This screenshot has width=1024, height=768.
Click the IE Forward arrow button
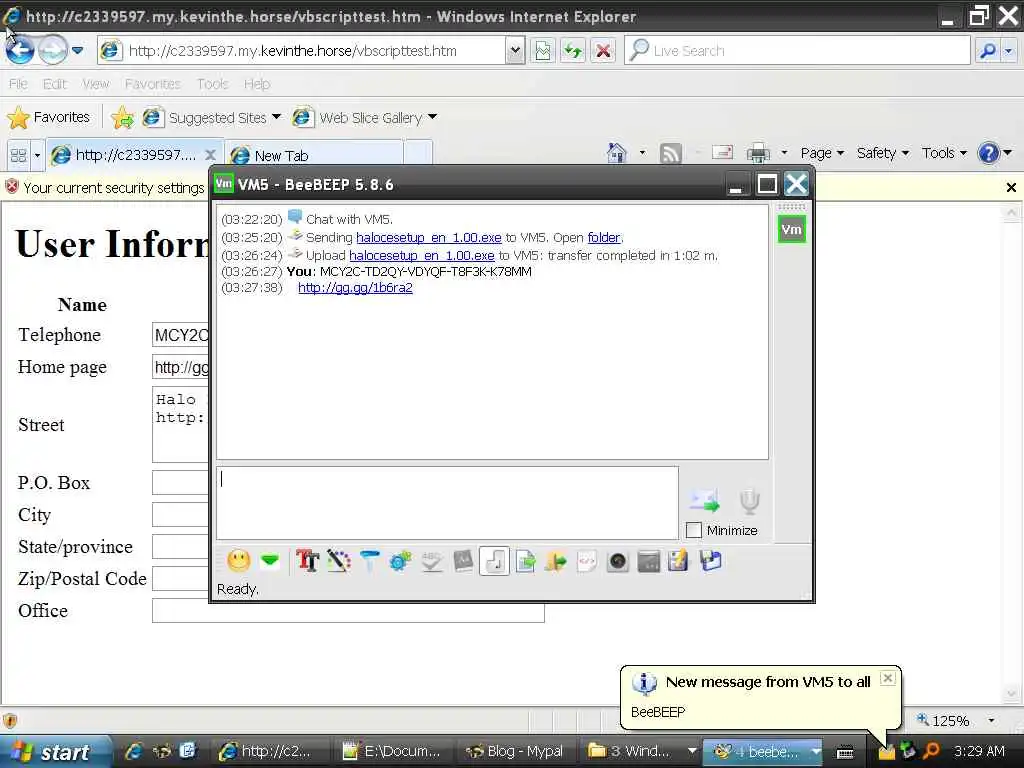point(52,50)
